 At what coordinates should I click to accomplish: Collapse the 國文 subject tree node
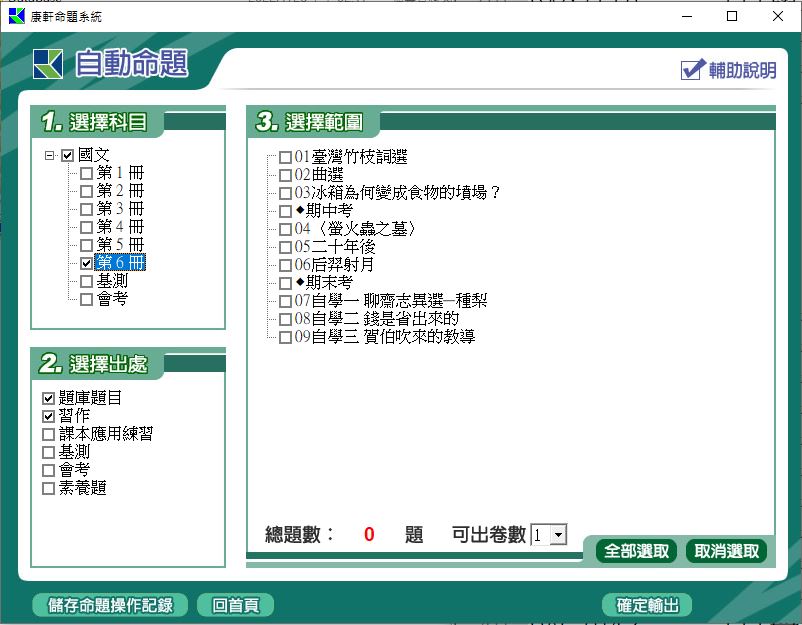50,155
